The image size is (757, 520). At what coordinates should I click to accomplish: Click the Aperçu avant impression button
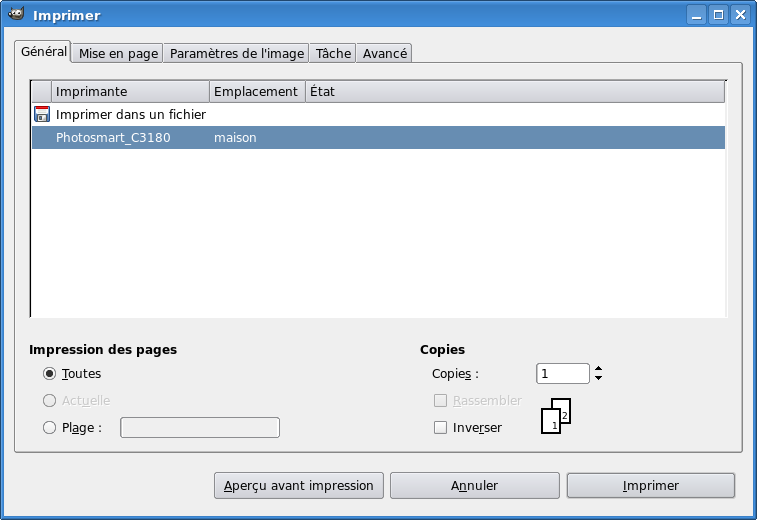pos(299,485)
